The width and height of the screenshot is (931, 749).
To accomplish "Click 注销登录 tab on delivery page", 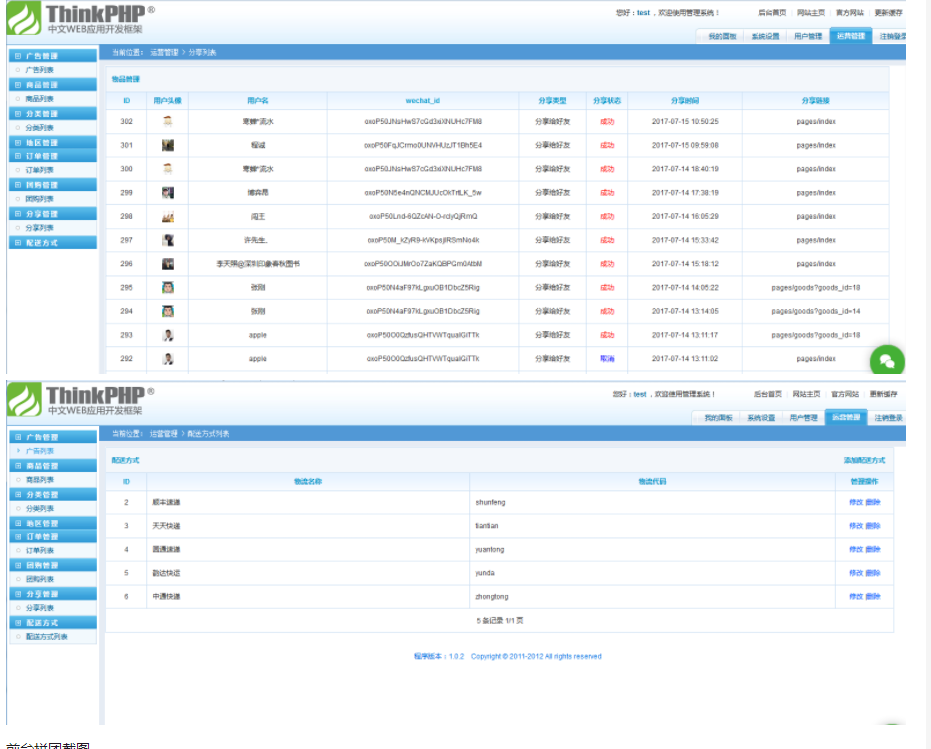I will [x=888, y=418].
